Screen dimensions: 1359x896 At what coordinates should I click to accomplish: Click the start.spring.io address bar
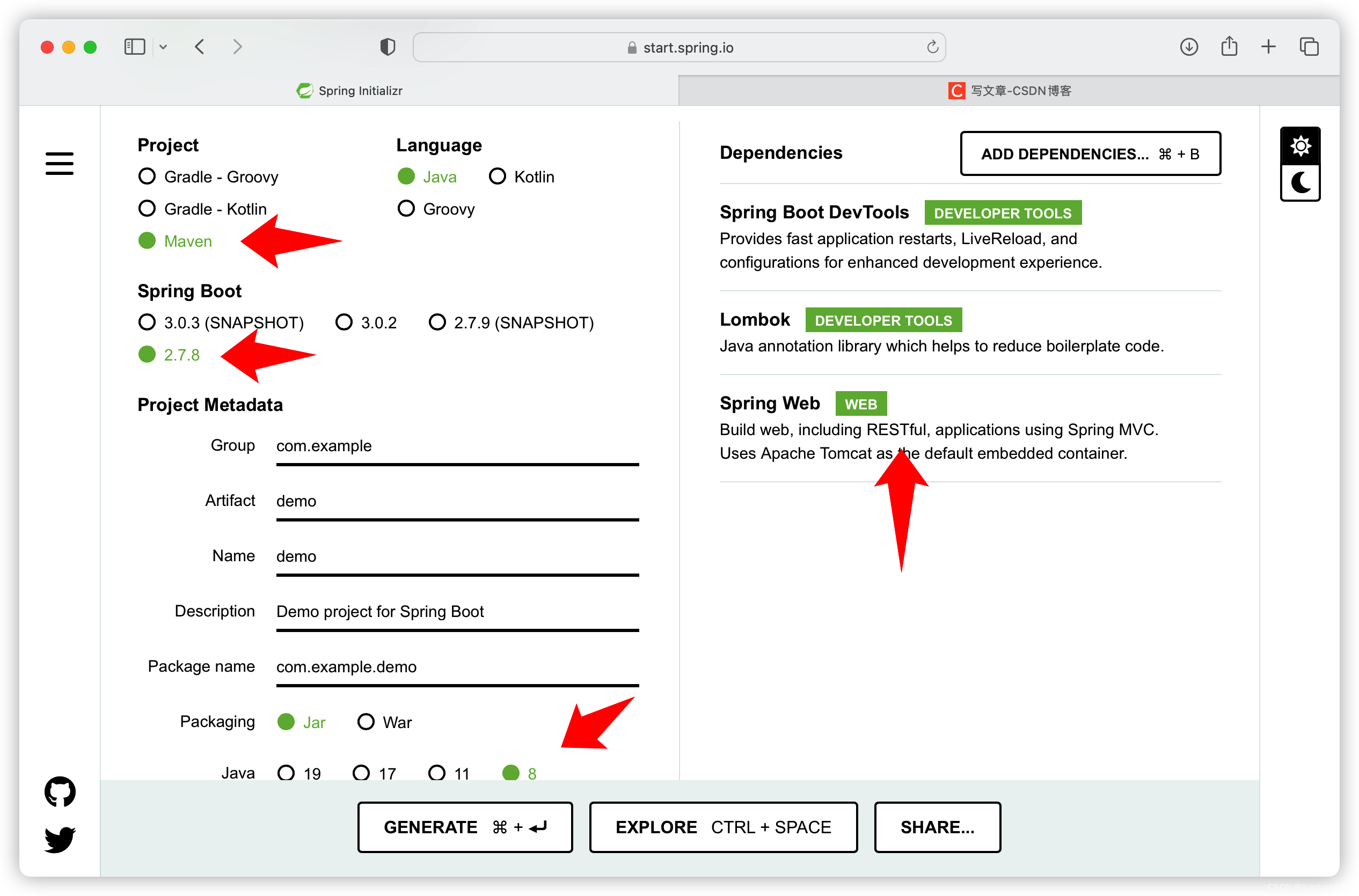point(679,47)
